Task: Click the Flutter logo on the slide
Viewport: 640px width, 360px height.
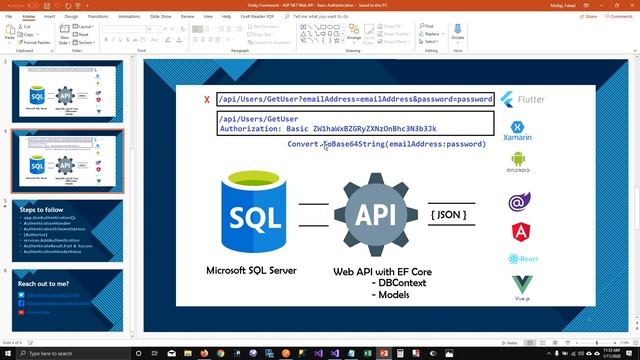Action: (522, 99)
